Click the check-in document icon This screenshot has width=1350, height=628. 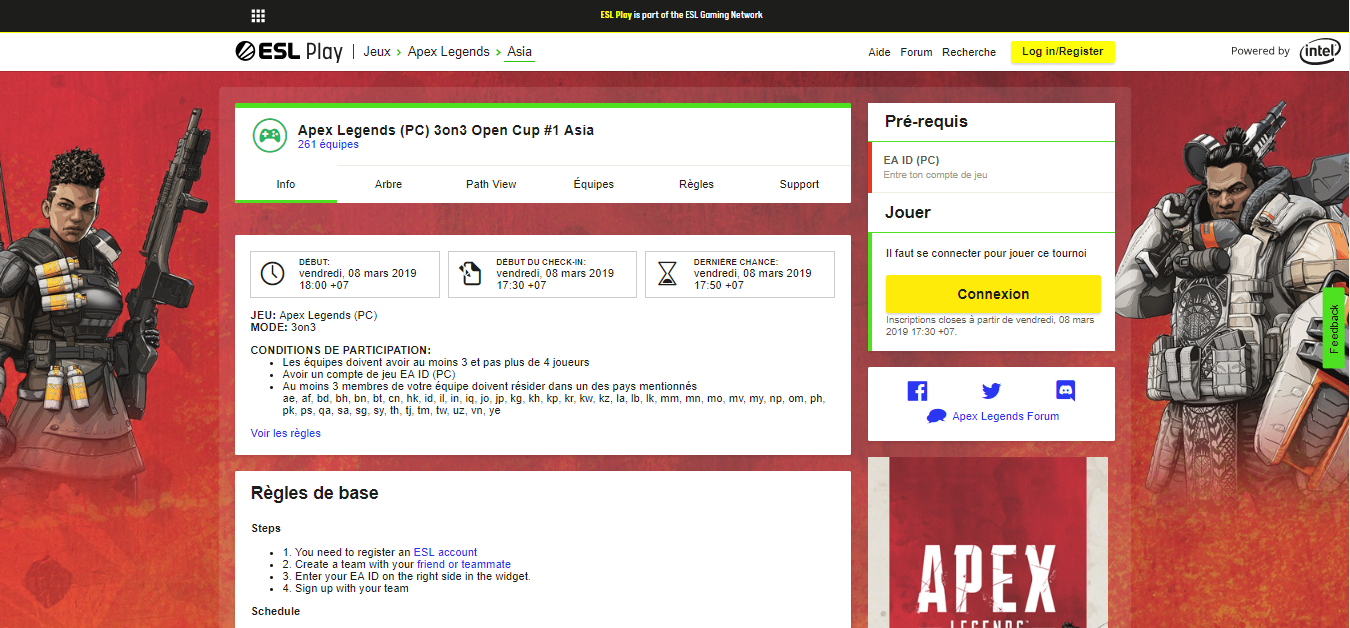tap(470, 274)
